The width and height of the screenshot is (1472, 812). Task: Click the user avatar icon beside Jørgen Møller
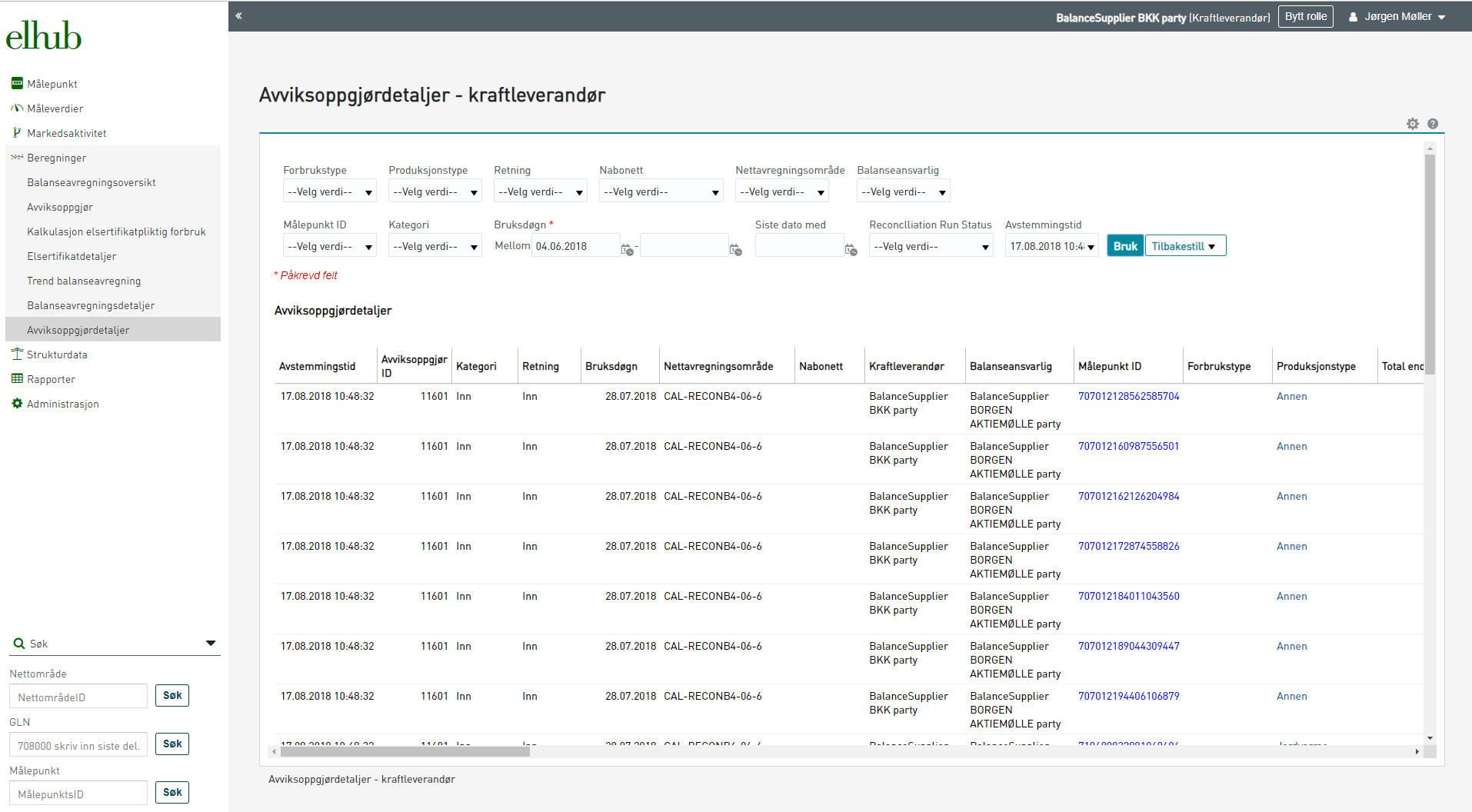coord(1353,16)
